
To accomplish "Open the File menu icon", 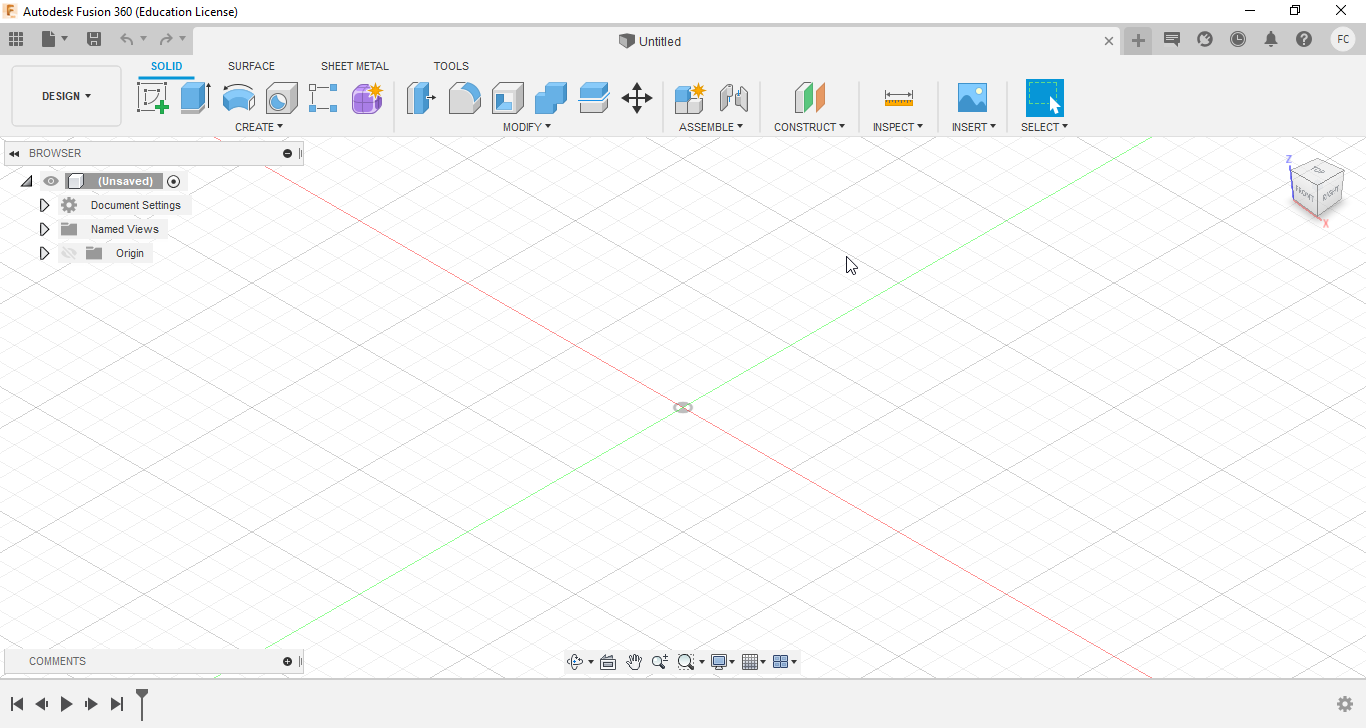I will click(54, 39).
